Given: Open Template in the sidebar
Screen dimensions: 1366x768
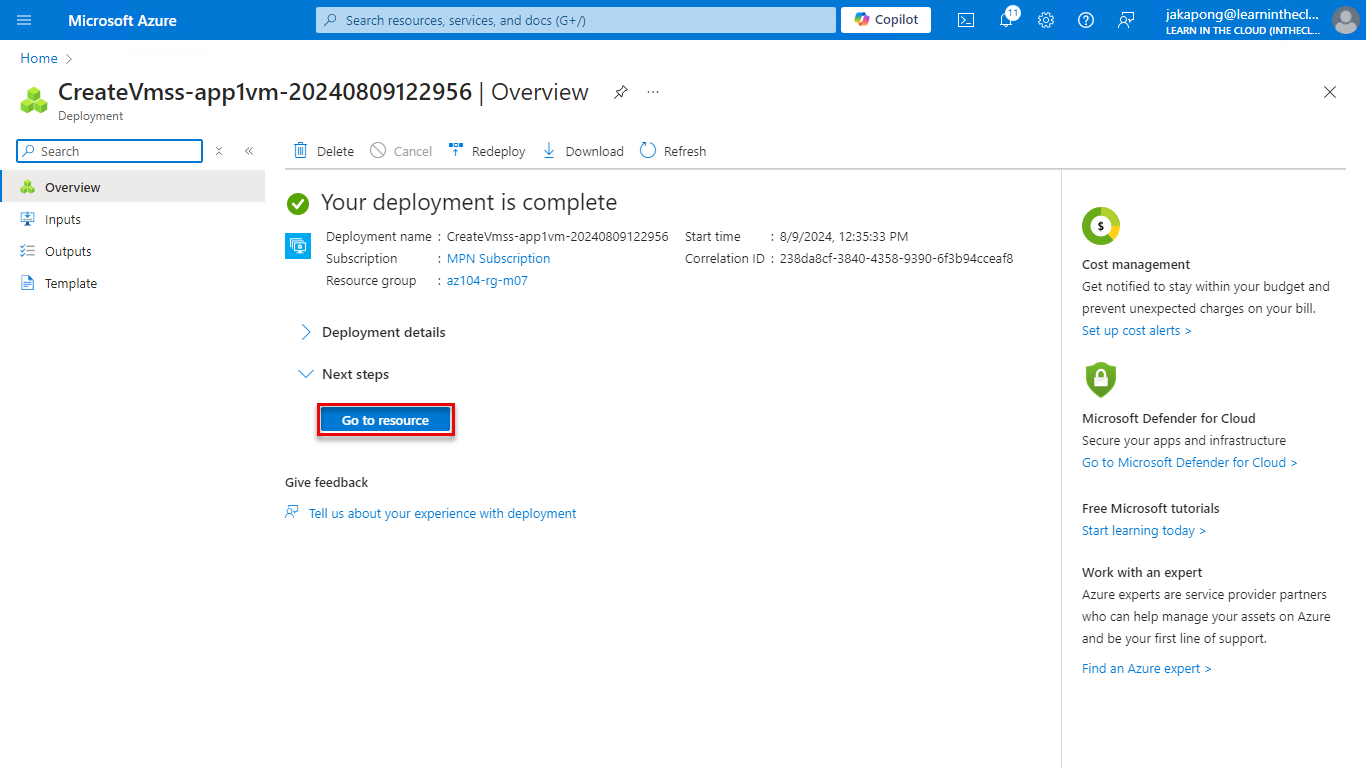Looking at the screenshot, I should (x=132, y=283).
